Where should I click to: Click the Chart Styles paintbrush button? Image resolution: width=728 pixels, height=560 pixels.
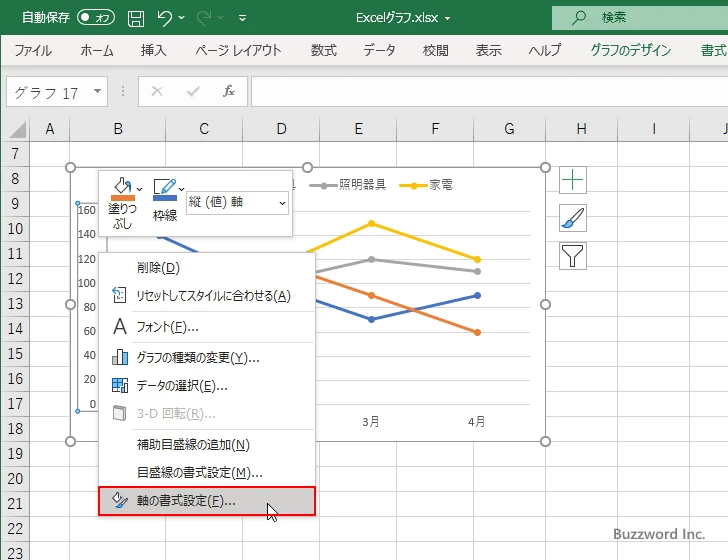[x=573, y=218]
